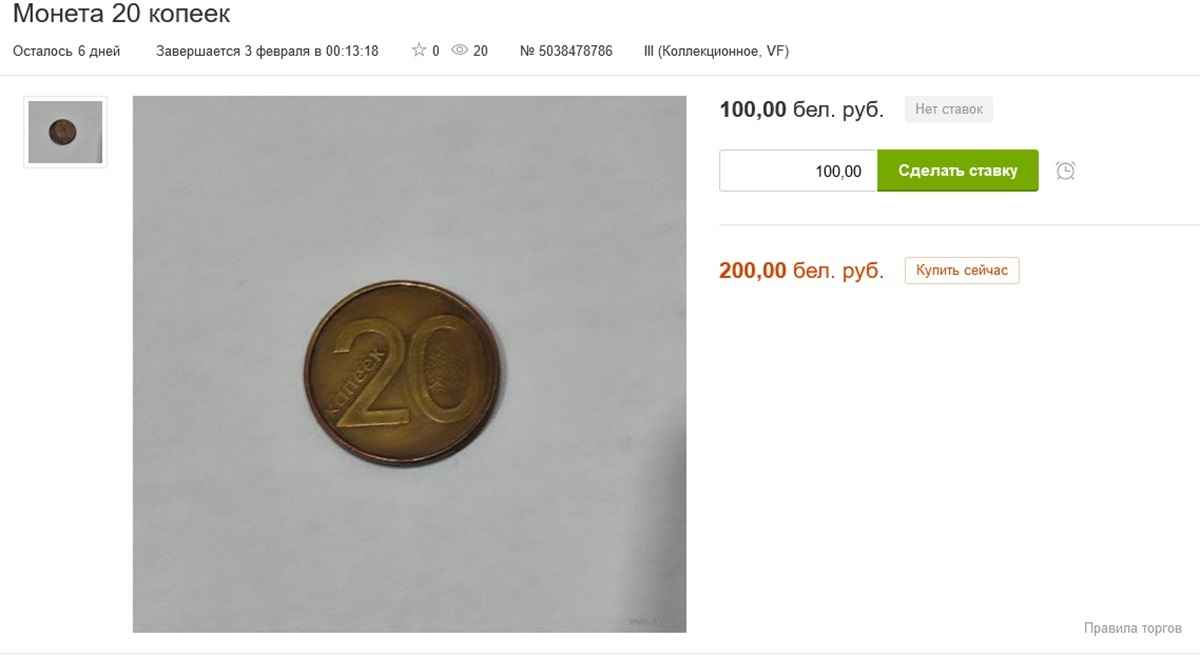
Task: Set bid reminder alarm clock icon
Action: pos(1066,171)
